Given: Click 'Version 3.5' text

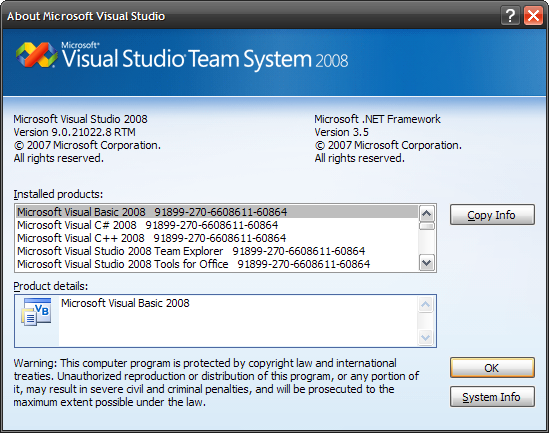Looking at the screenshot, I should 341,132.
